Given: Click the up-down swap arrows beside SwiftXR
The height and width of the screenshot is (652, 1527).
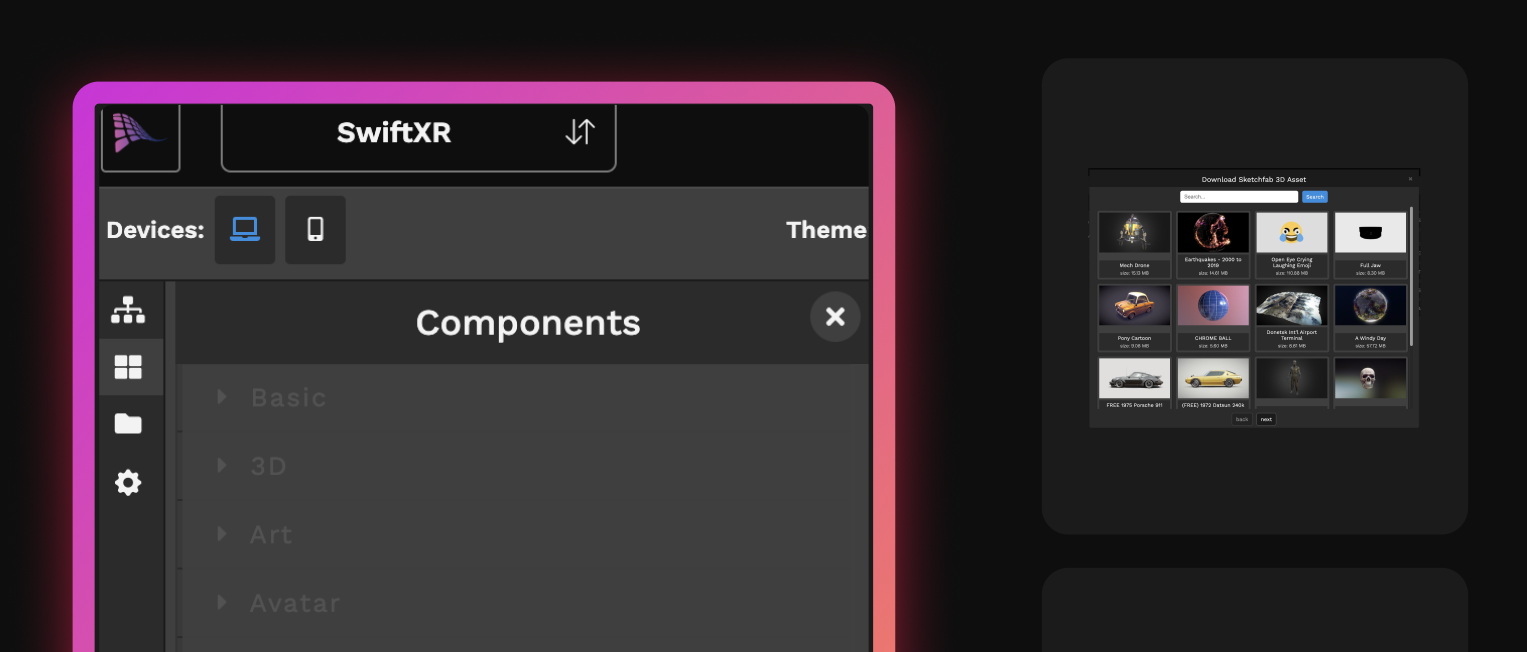Looking at the screenshot, I should (580, 132).
